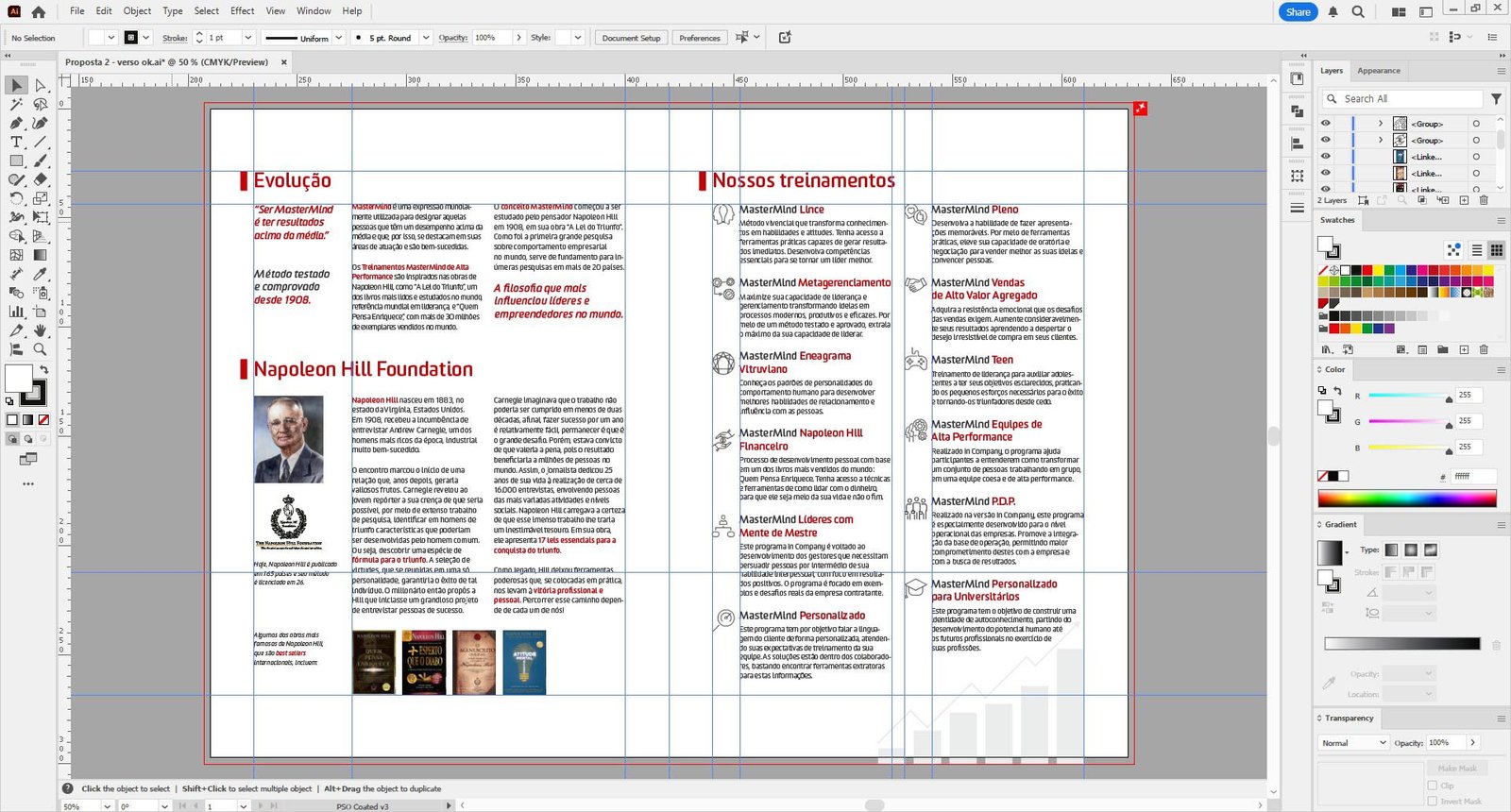This screenshot has width=1511, height=812.
Task: Switch Swatches panel to list view
Action: tap(1477, 250)
